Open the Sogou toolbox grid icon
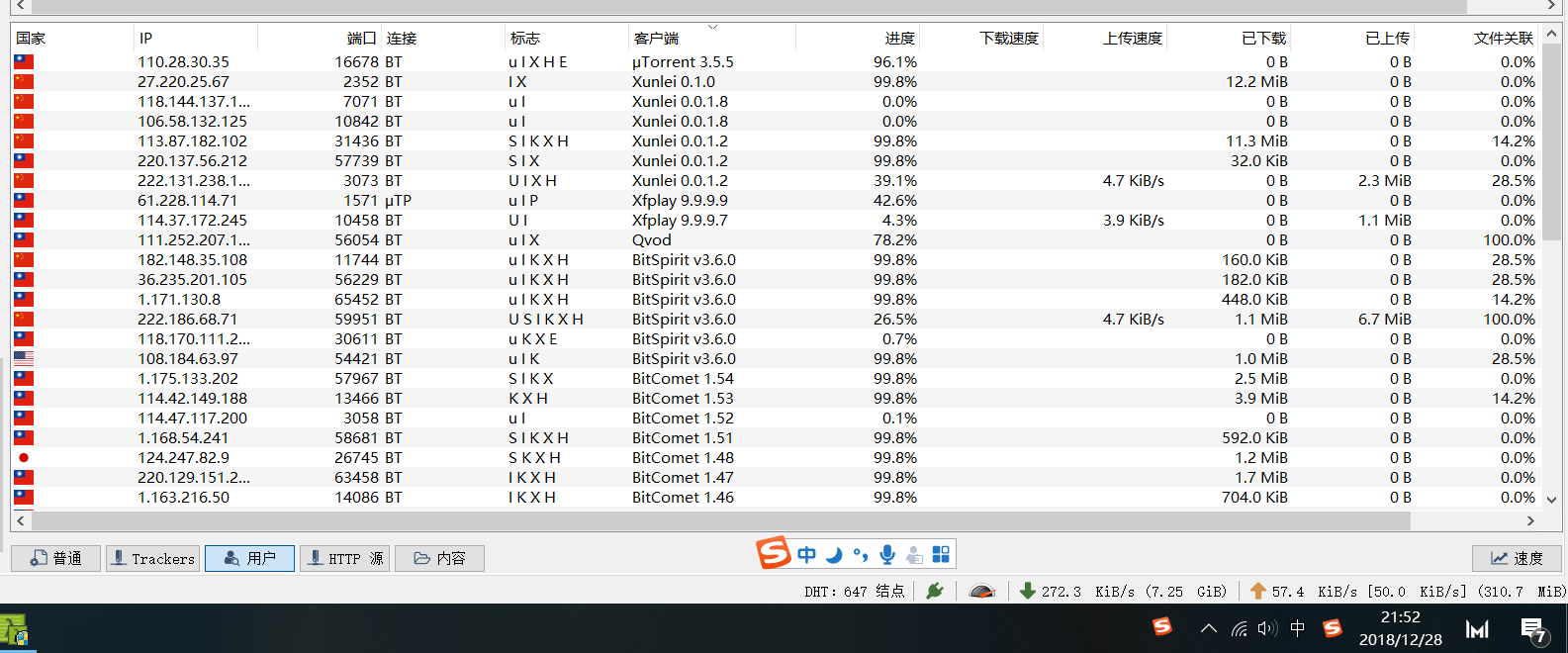 tap(941, 554)
